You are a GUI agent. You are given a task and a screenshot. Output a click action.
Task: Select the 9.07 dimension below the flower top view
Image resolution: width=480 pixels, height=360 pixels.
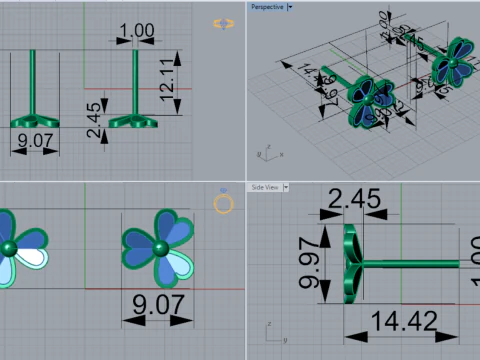(x=158, y=304)
